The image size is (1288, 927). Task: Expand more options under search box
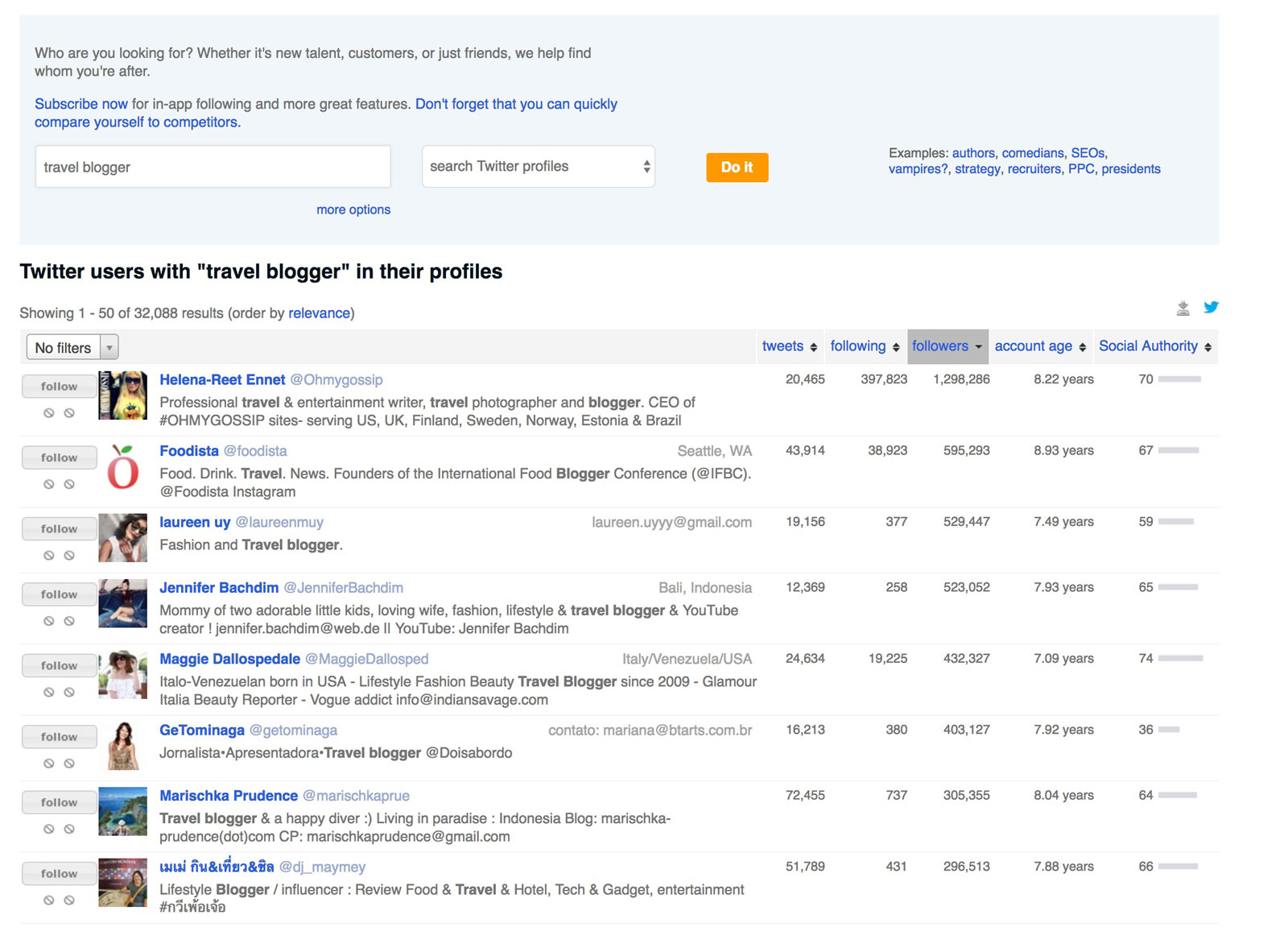(x=353, y=209)
